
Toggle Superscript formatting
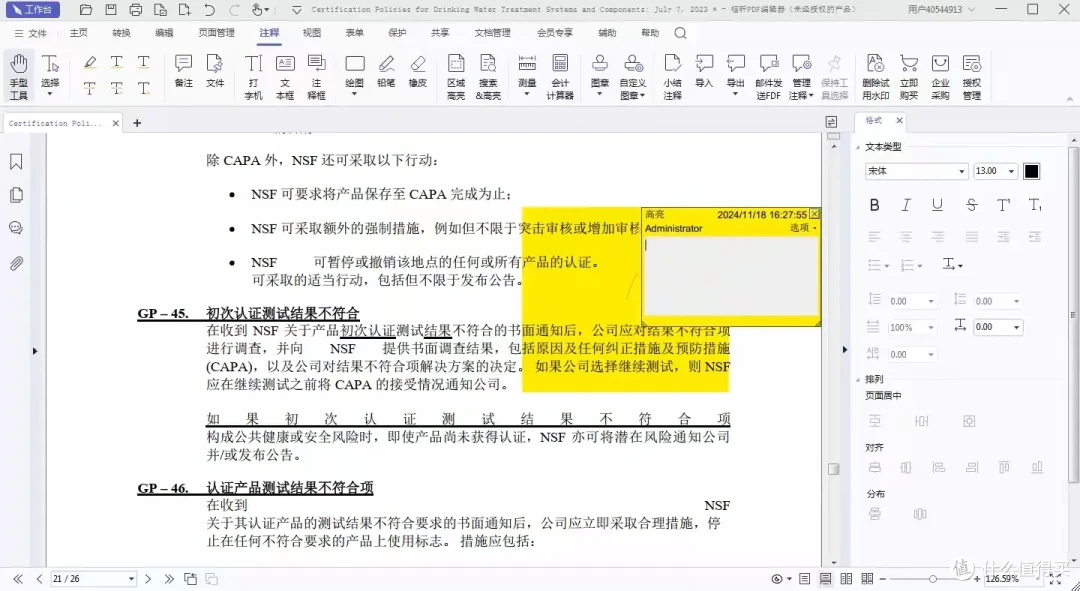pyautogui.click(x=1004, y=205)
